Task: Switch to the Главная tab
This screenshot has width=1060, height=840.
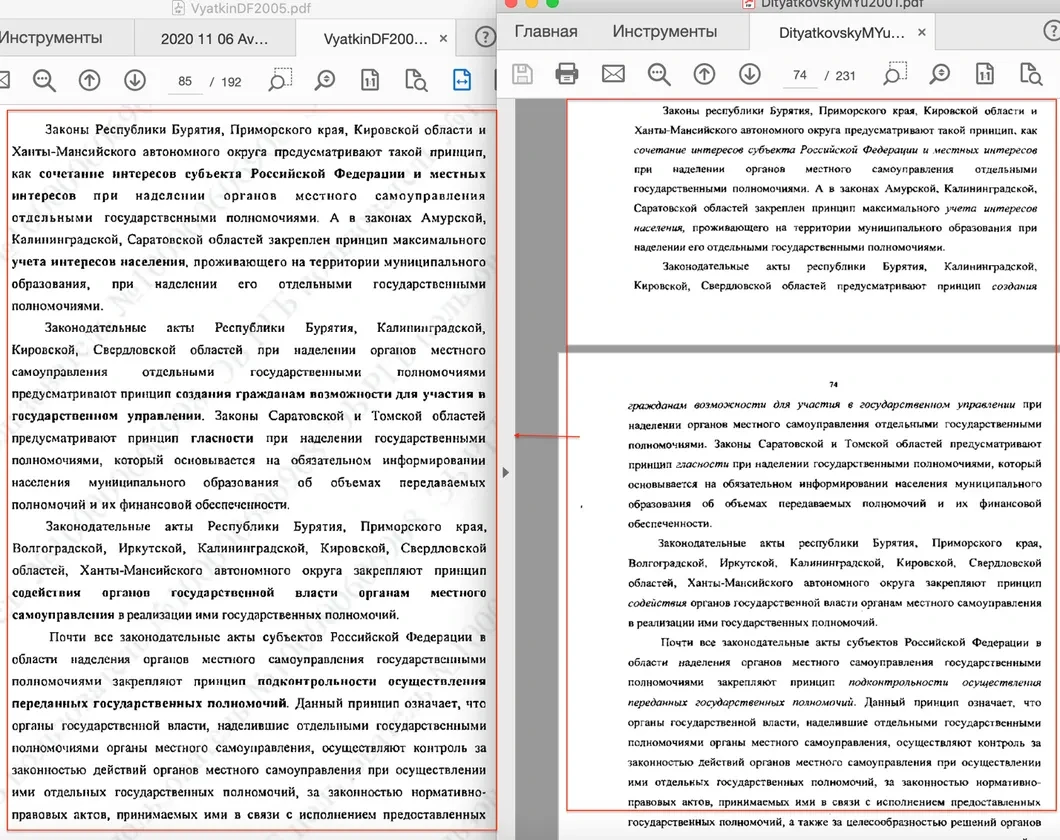Action: [x=546, y=32]
